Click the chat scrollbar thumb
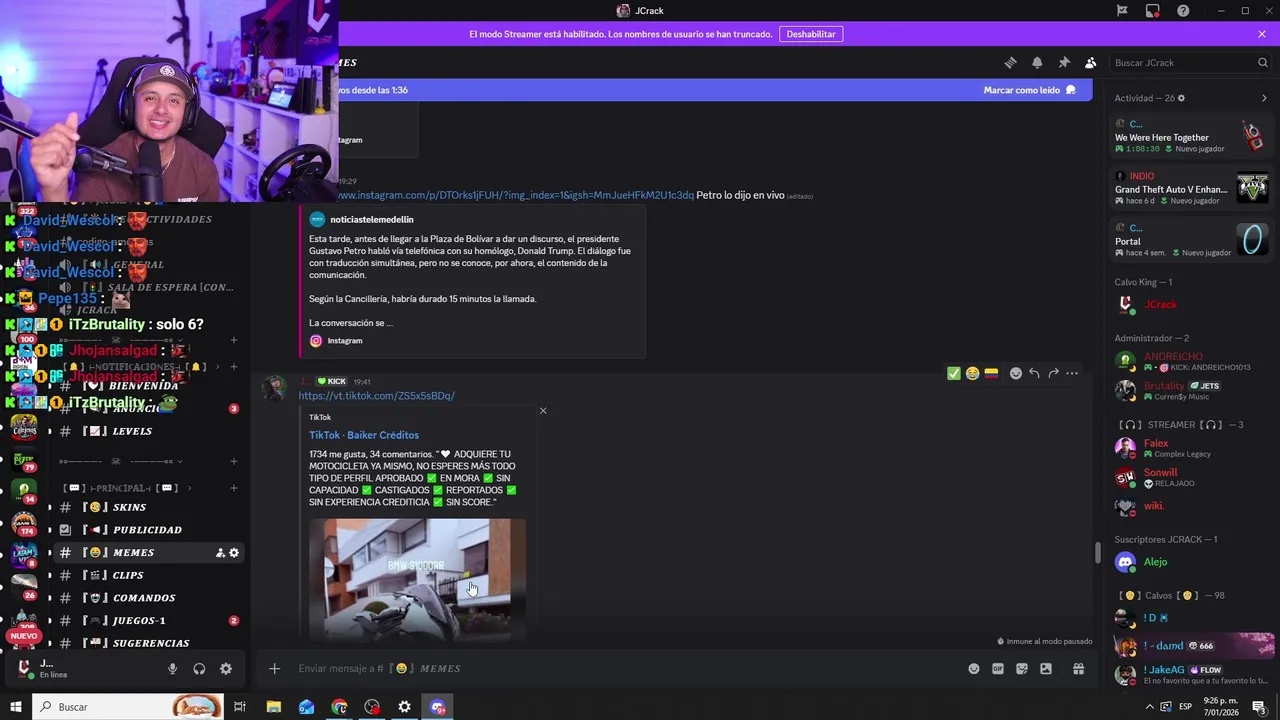The height and width of the screenshot is (720, 1280). pyautogui.click(x=1097, y=552)
